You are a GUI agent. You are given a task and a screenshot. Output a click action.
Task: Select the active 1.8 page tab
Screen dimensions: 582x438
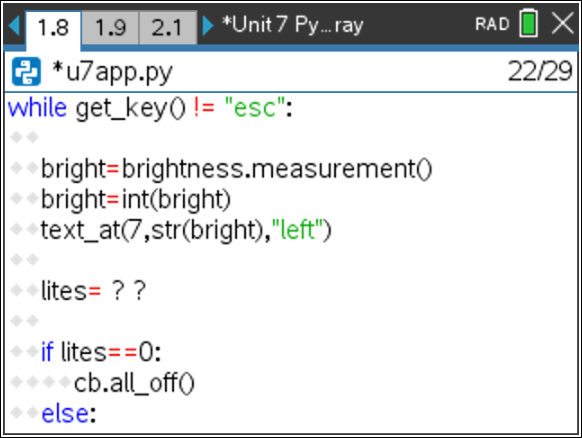click(53, 28)
